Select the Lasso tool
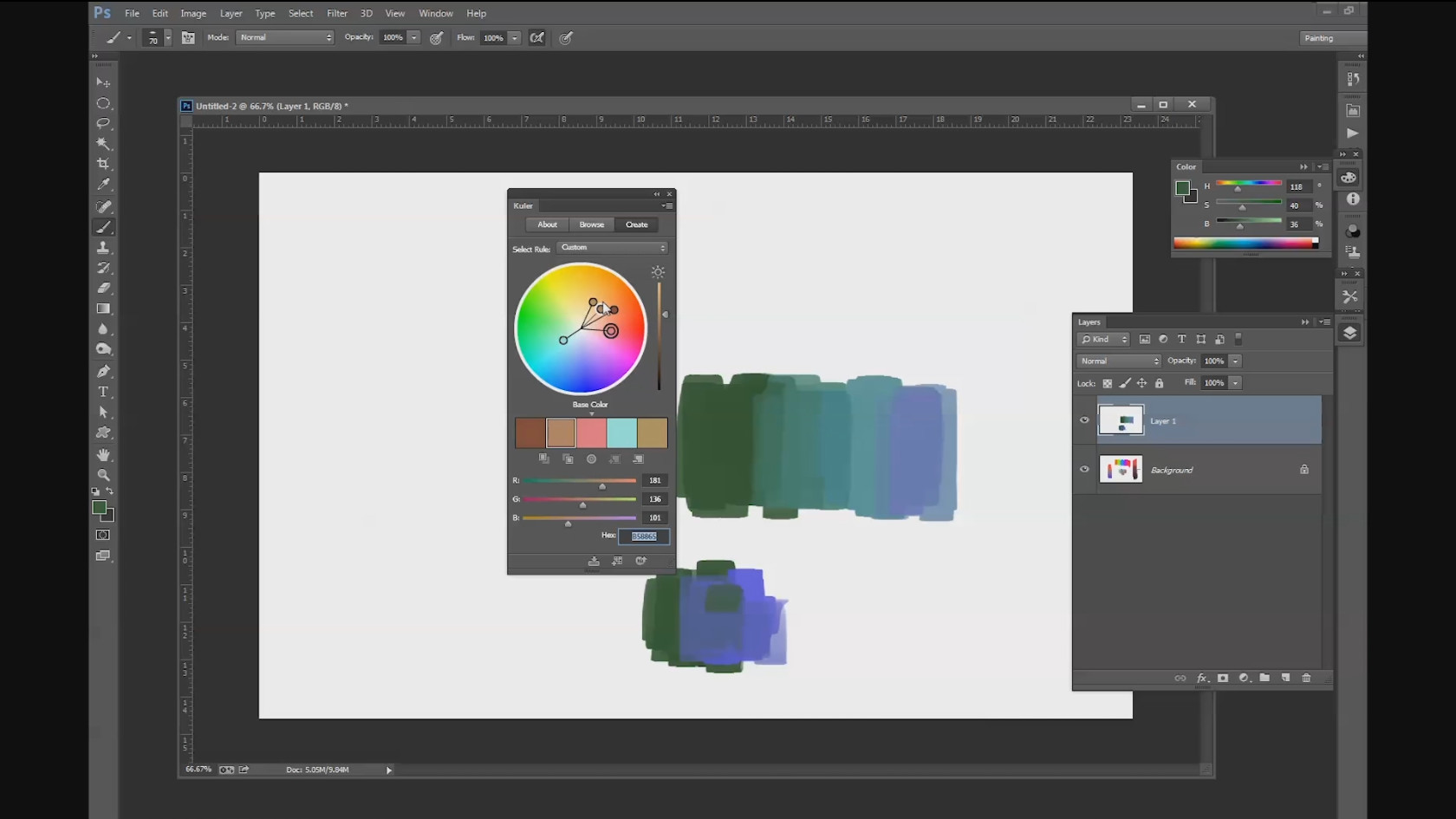 pyautogui.click(x=103, y=123)
